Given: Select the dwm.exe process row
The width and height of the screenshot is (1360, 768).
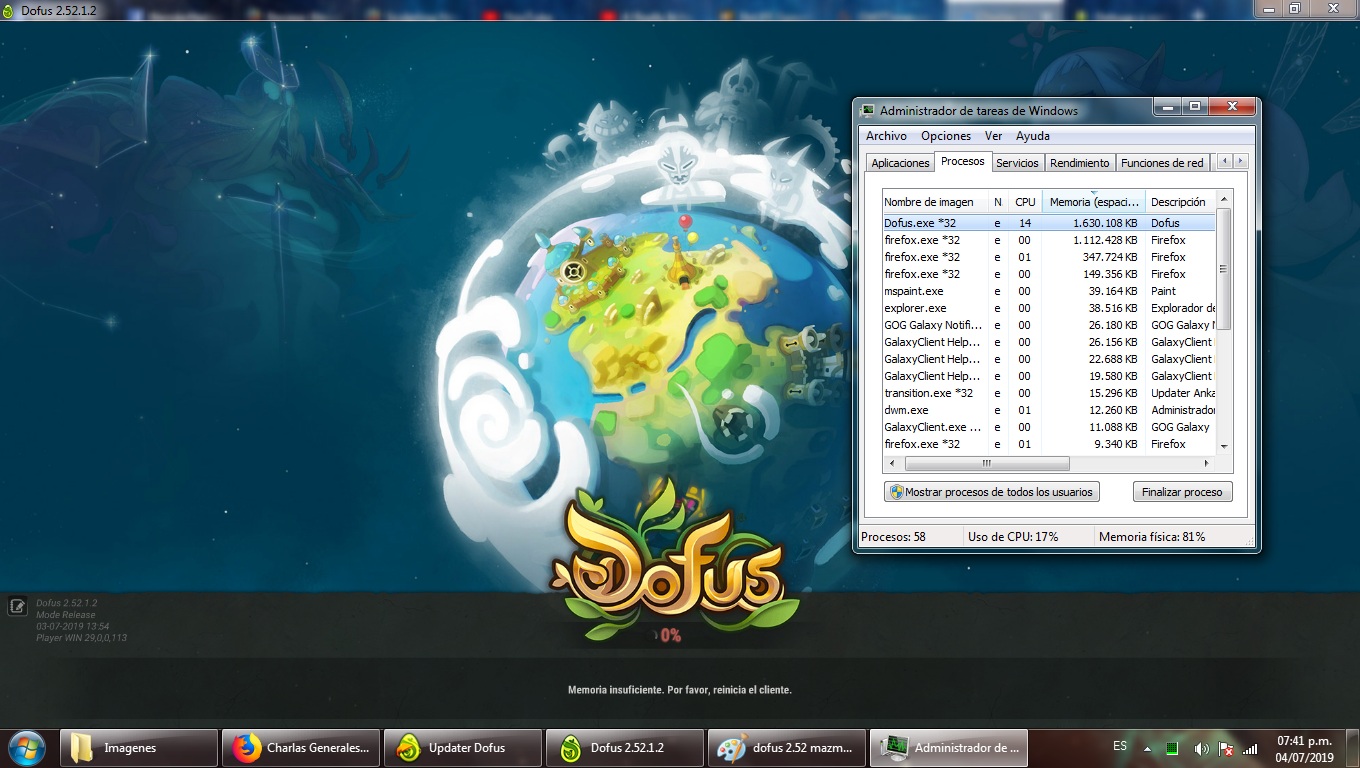Looking at the screenshot, I should (x=1048, y=410).
